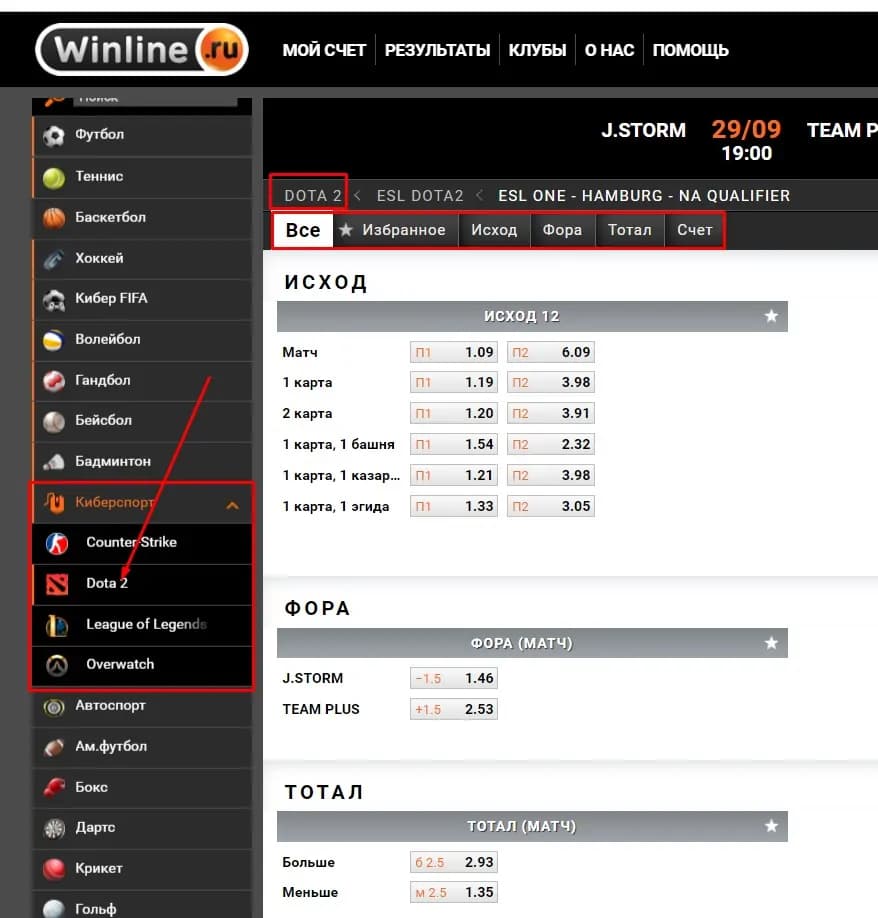Viewport: 878px width, 918px height.
Task: Bet on 2 карта П2 at 3.91
Action: pos(551,413)
